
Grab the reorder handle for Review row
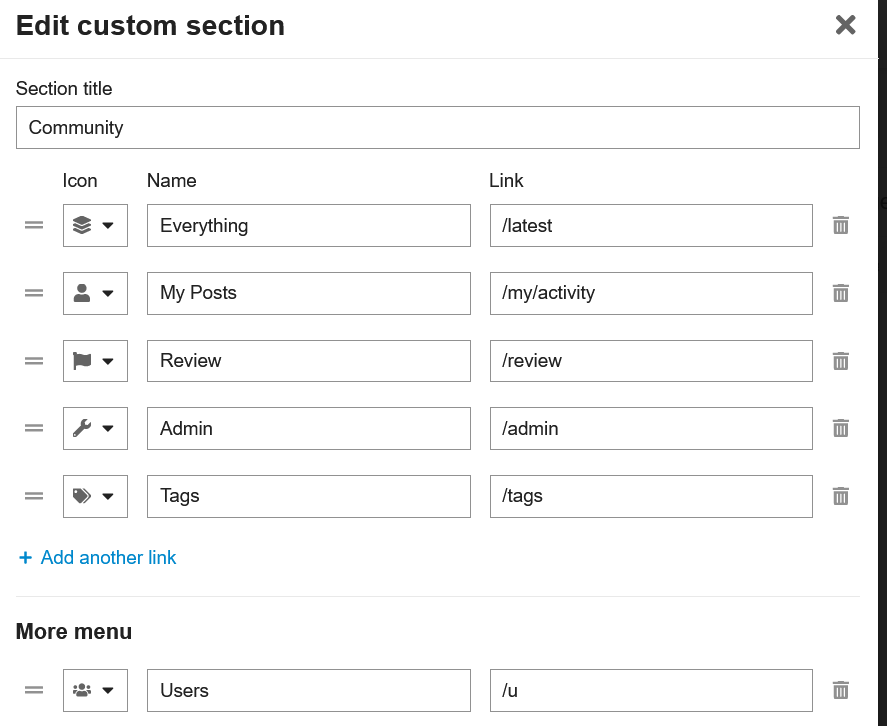pos(34,360)
